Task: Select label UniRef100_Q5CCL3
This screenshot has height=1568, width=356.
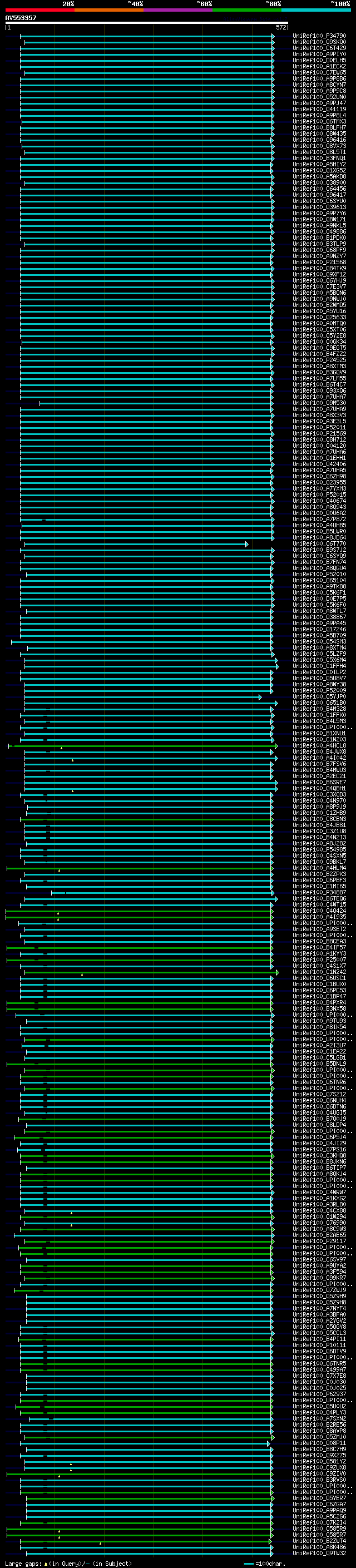Action: (319, 1332)
